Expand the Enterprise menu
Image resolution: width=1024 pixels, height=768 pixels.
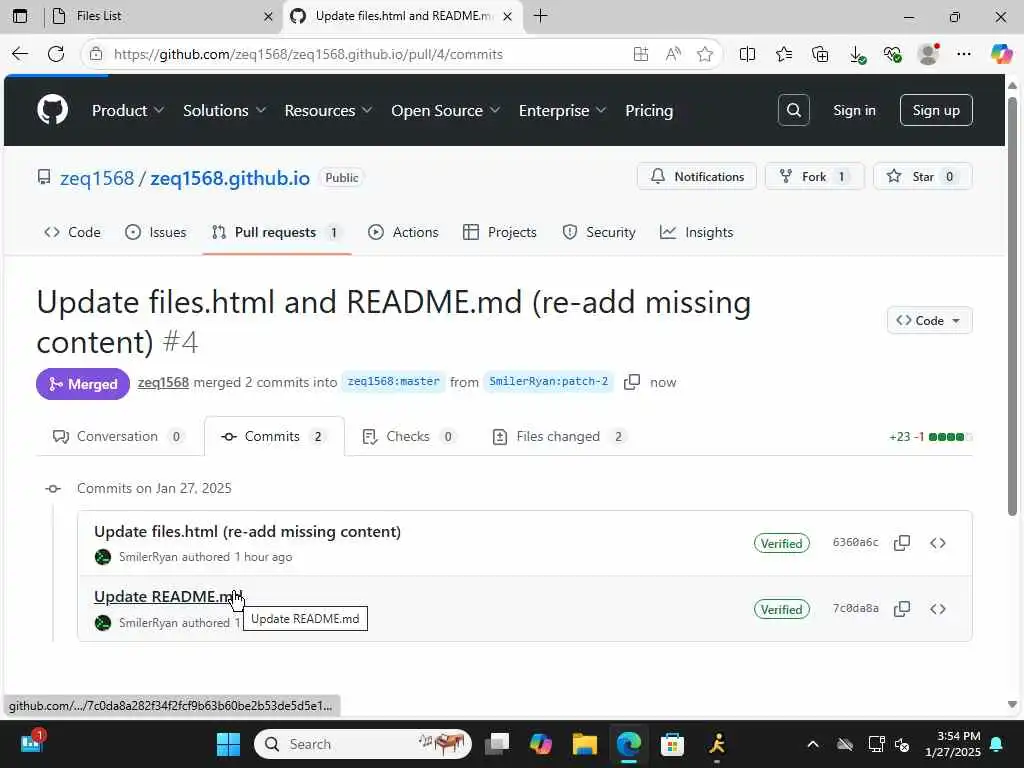point(562,110)
